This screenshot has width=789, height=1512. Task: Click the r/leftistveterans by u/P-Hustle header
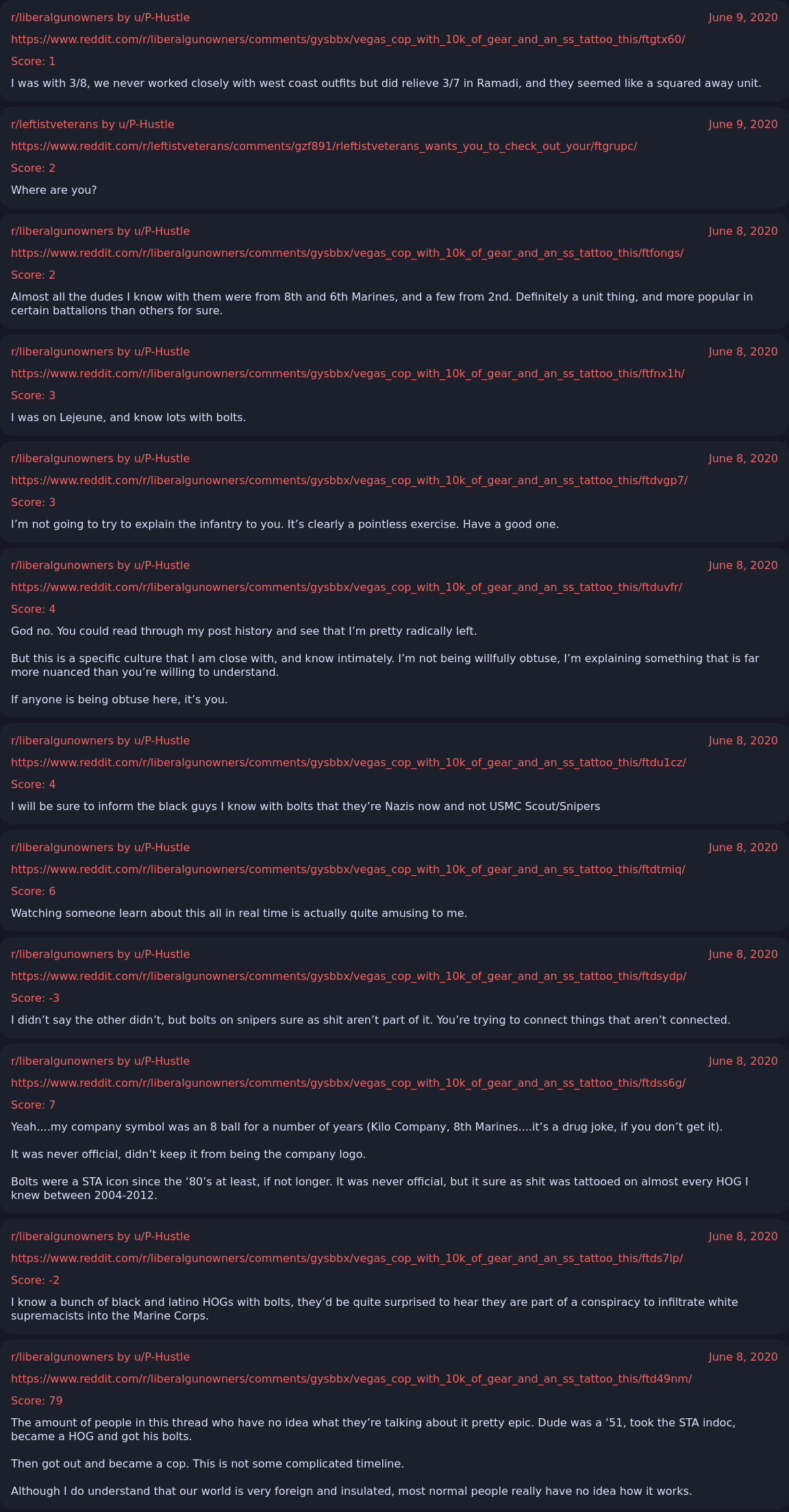[x=92, y=124]
